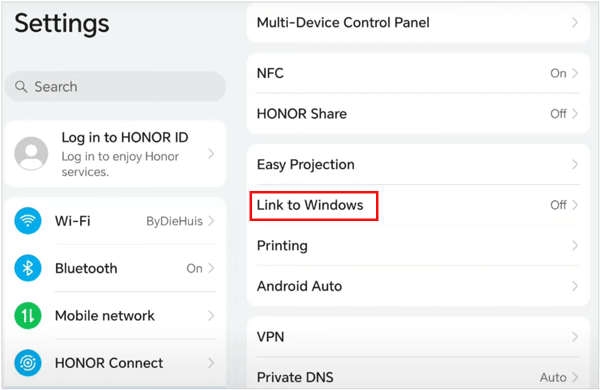Click Private DNS Auto value
Image resolution: width=600 pixels, height=390 pixels.
[553, 377]
